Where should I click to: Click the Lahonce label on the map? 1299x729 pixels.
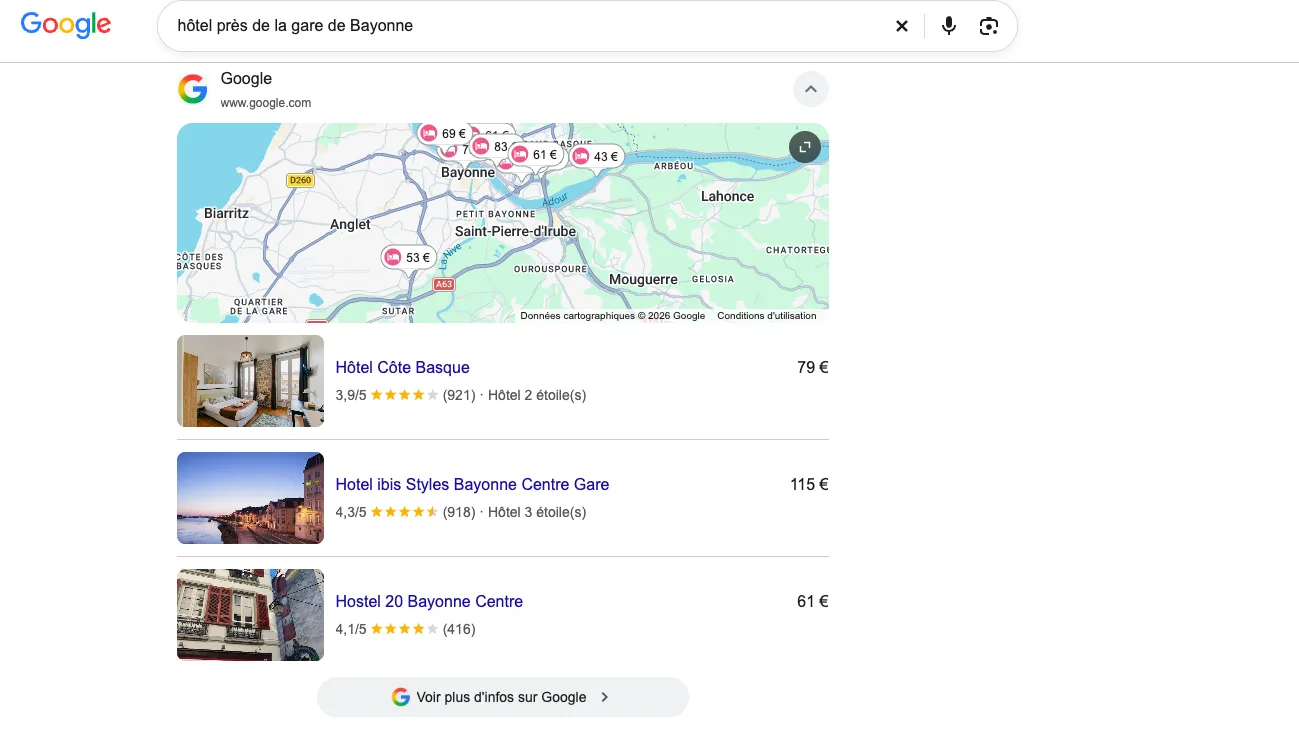727,196
